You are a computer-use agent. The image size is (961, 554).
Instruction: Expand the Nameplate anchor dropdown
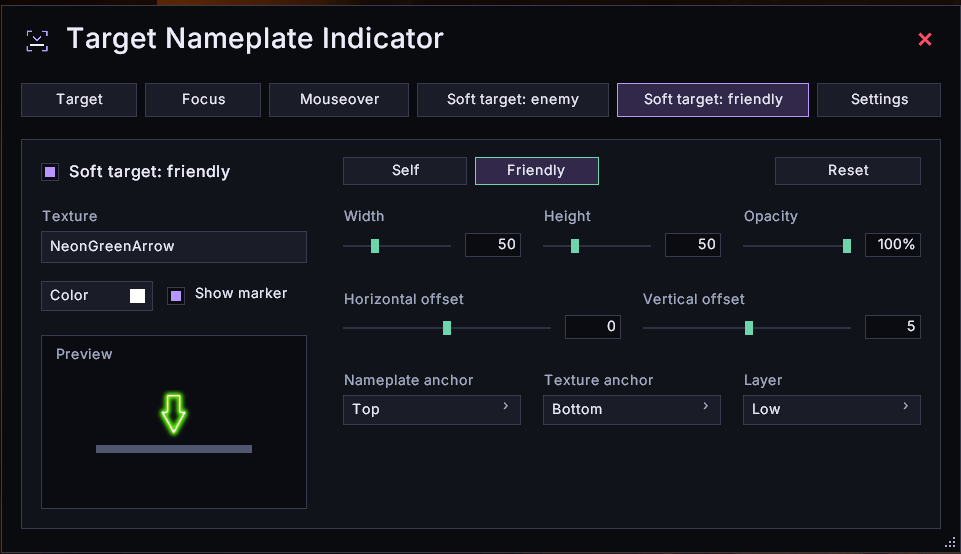click(x=431, y=410)
